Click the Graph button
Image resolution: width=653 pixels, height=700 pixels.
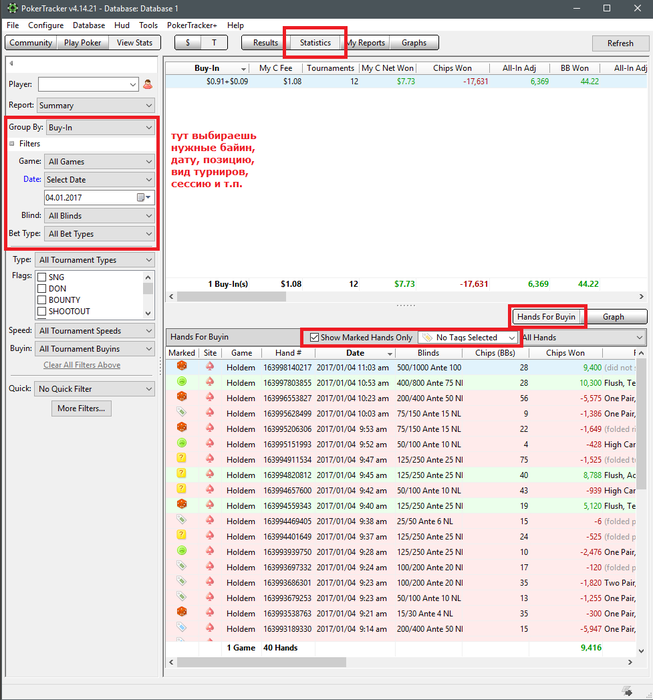pyautogui.click(x=613, y=317)
